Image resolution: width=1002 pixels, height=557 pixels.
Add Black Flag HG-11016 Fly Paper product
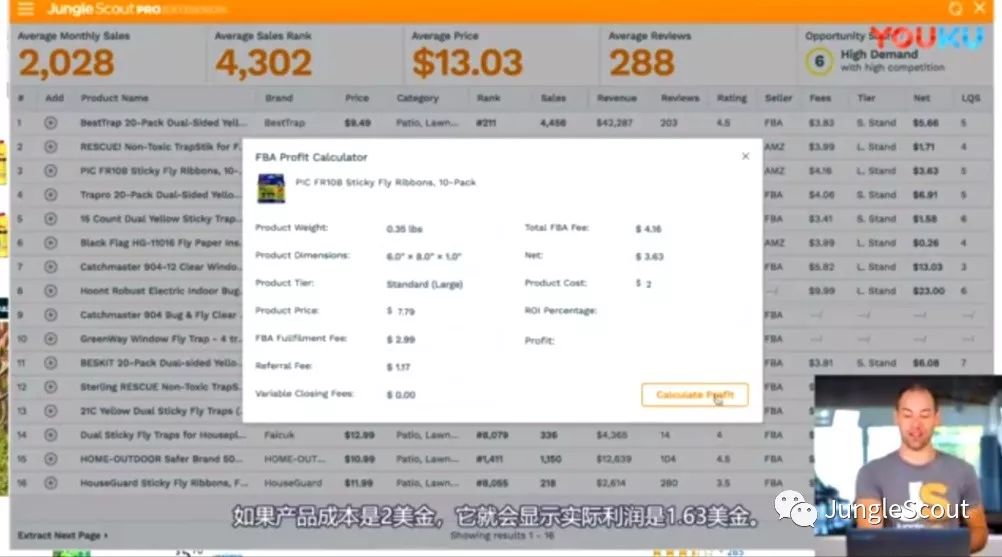point(50,243)
